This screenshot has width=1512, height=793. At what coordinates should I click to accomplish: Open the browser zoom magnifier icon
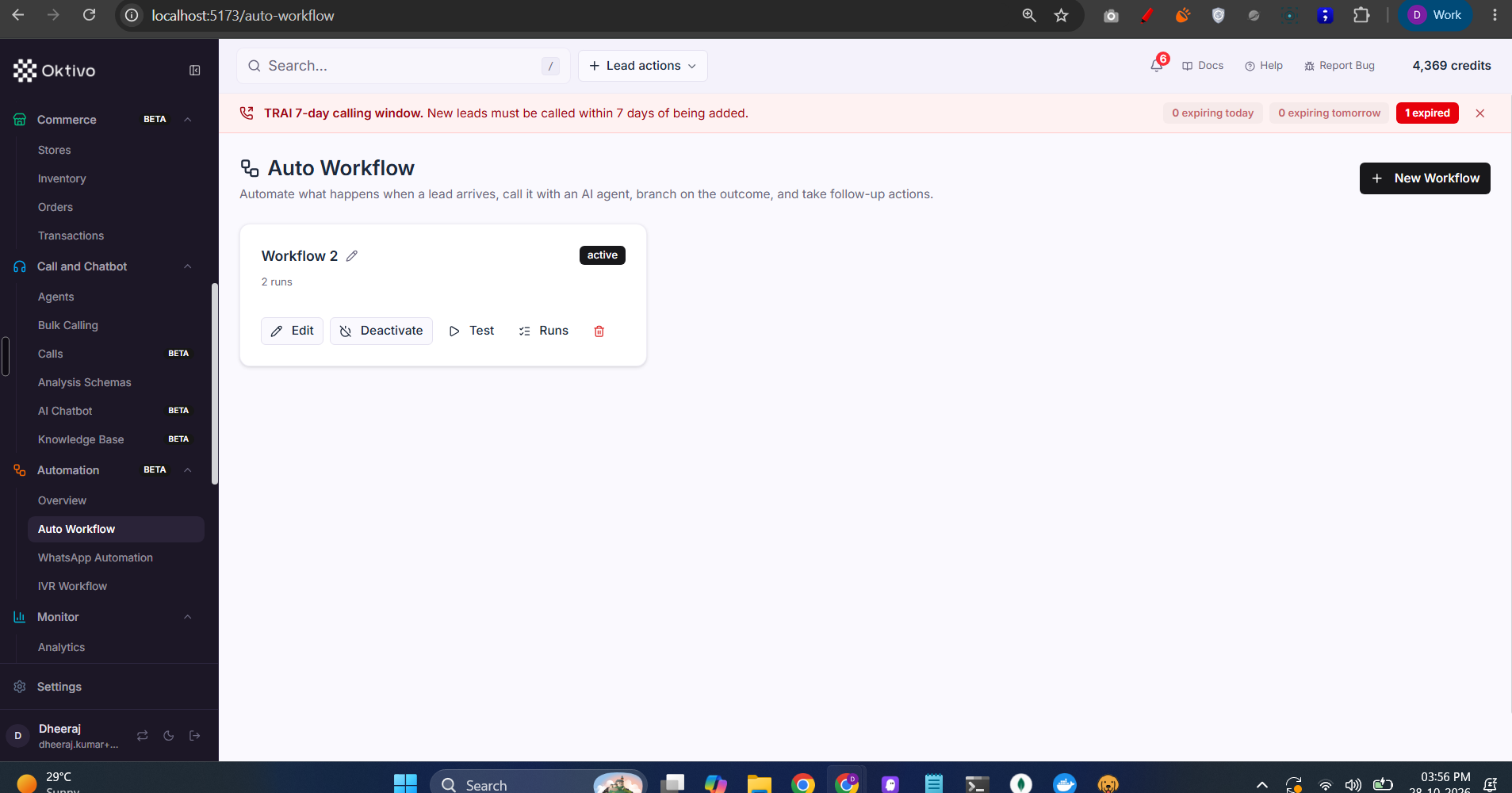click(x=1029, y=15)
